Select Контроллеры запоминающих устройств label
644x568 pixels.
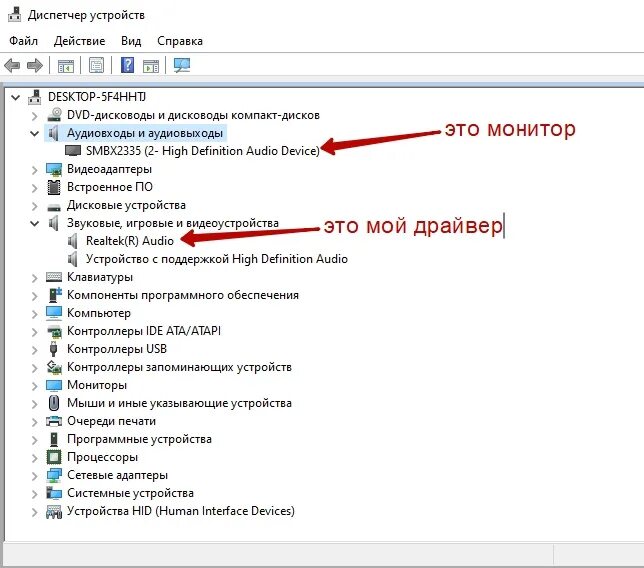tap(179, 367)
